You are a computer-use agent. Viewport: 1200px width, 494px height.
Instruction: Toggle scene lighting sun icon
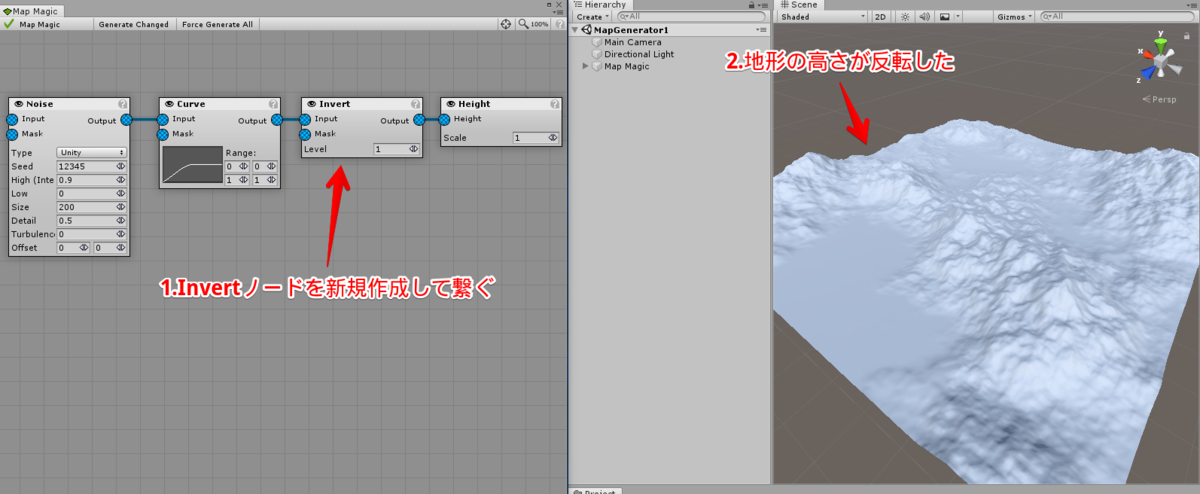coord(905,17)
